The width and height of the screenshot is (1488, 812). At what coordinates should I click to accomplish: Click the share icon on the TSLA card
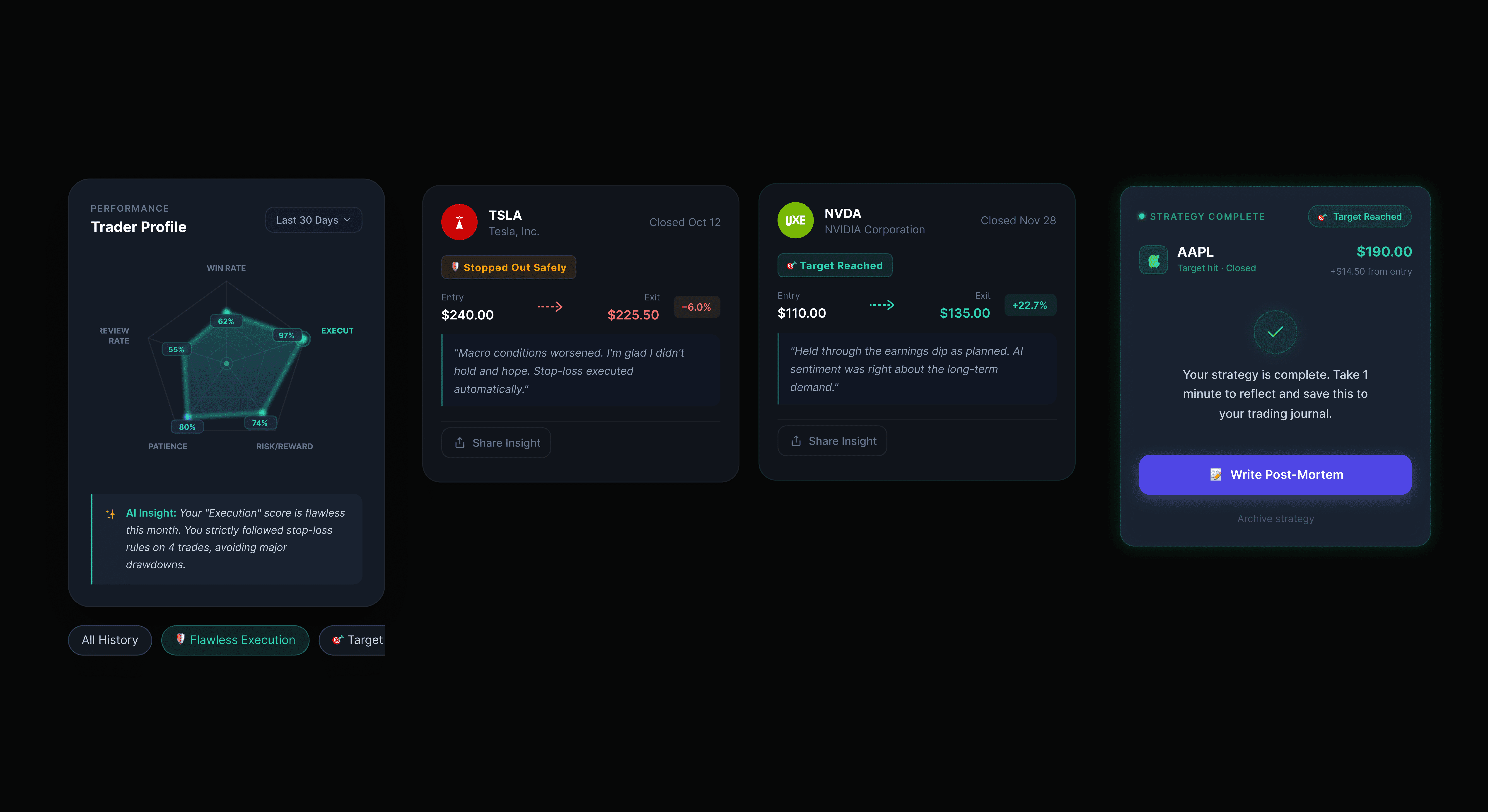click(460, 443)
